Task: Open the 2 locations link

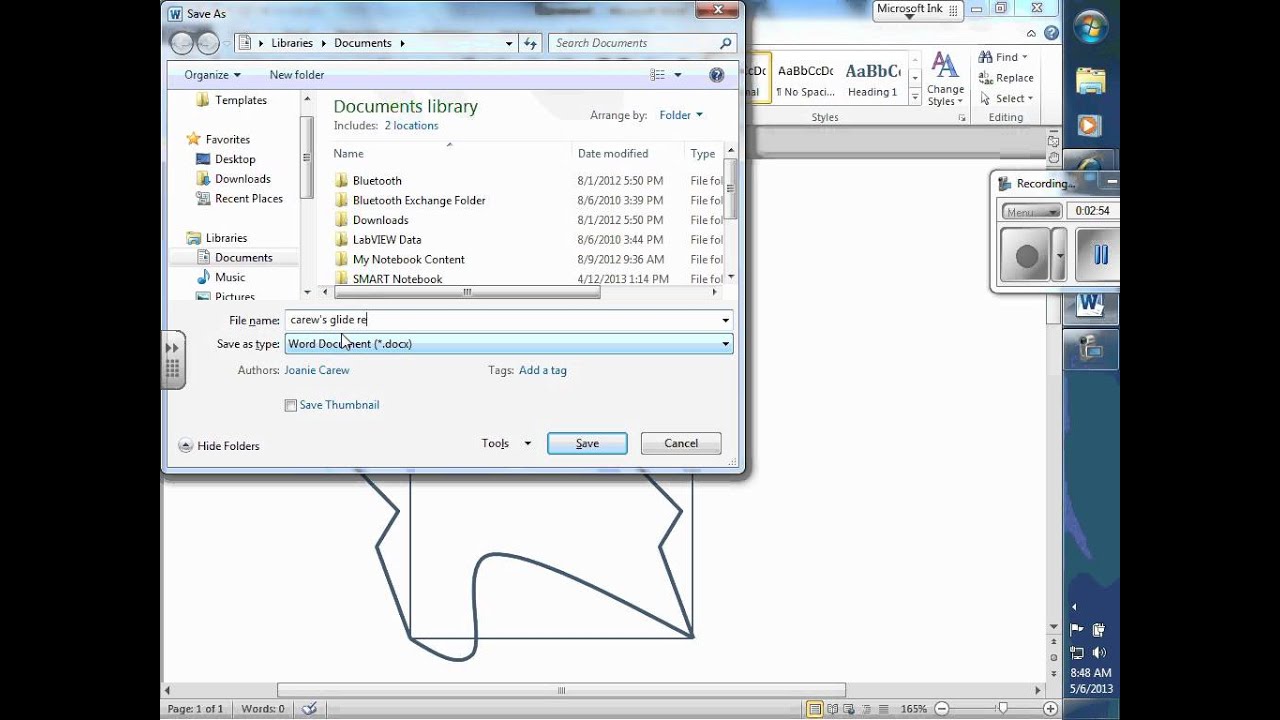Action: 411,126
